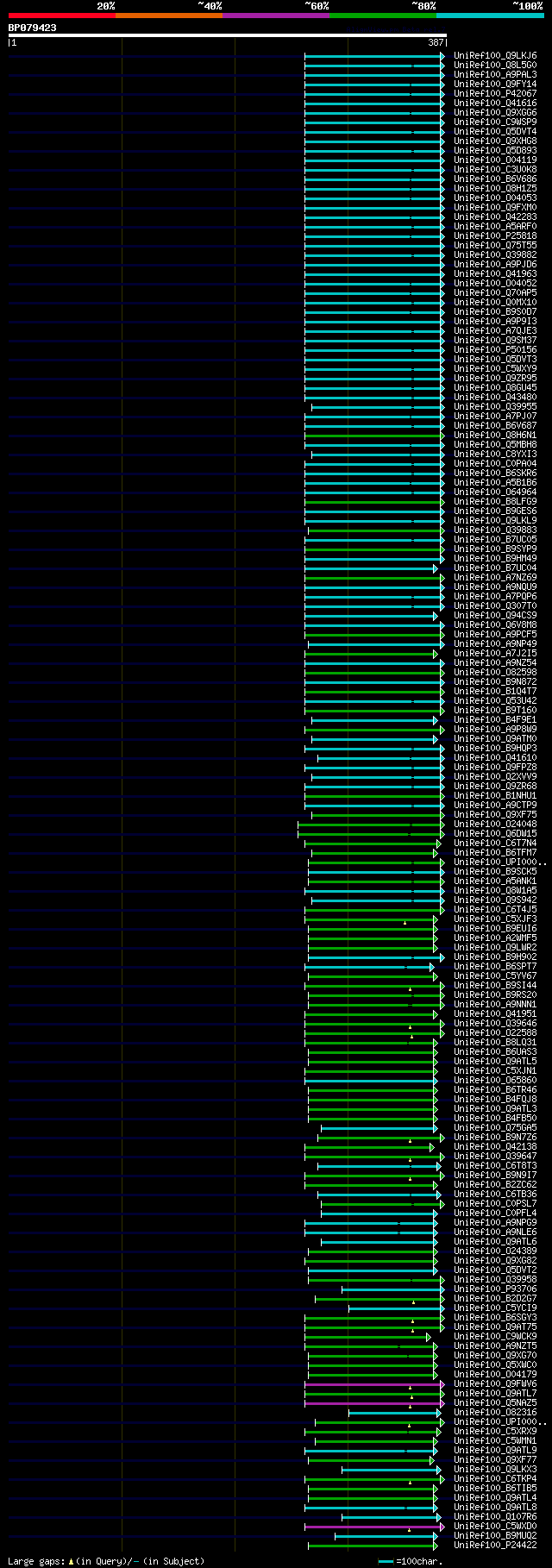
Task: Click the UniRef100_Q75T55 label
Action: (495, 246)
